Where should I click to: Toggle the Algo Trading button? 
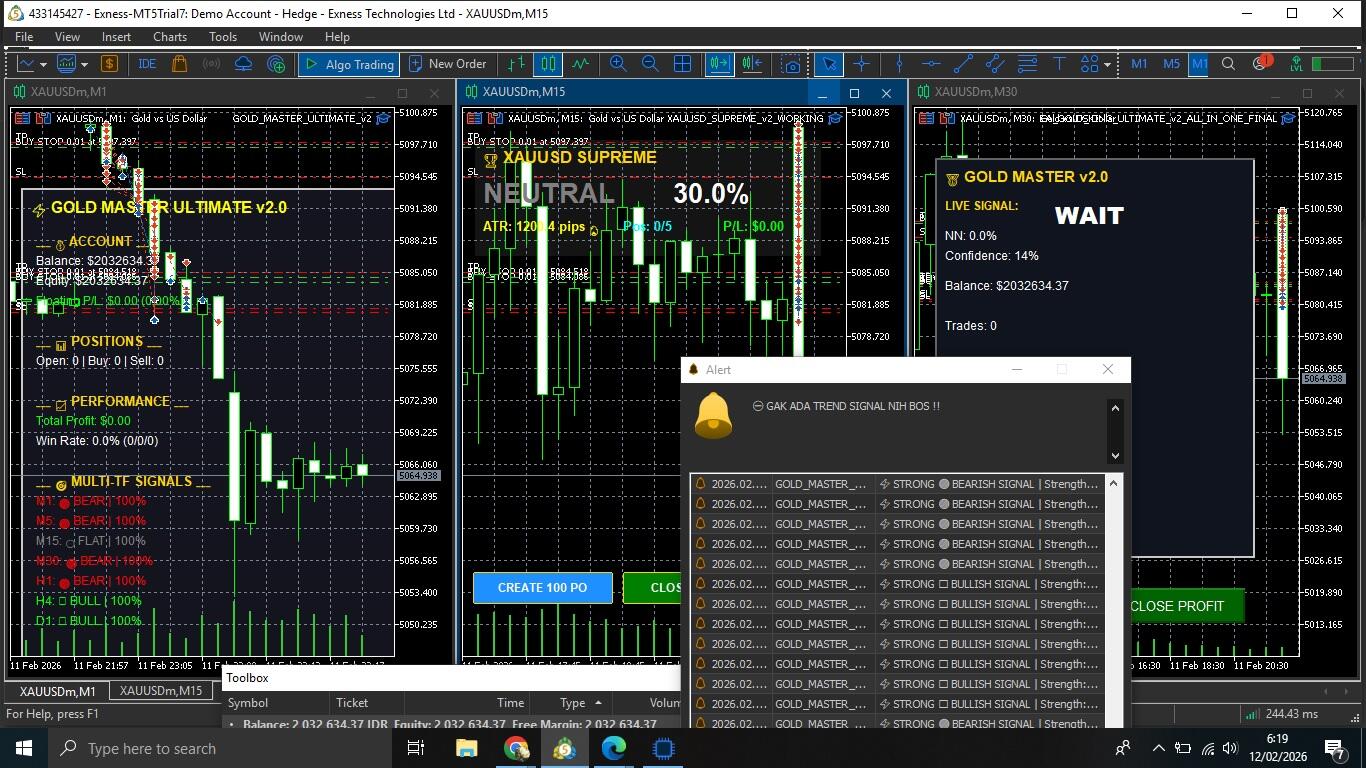coord(349,64)
